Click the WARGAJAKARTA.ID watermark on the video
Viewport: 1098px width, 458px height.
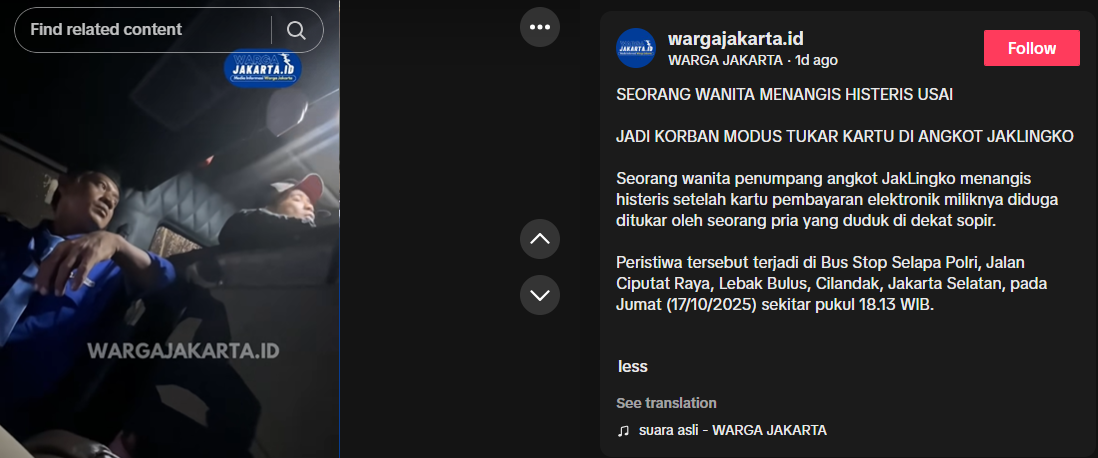[183, 351]
